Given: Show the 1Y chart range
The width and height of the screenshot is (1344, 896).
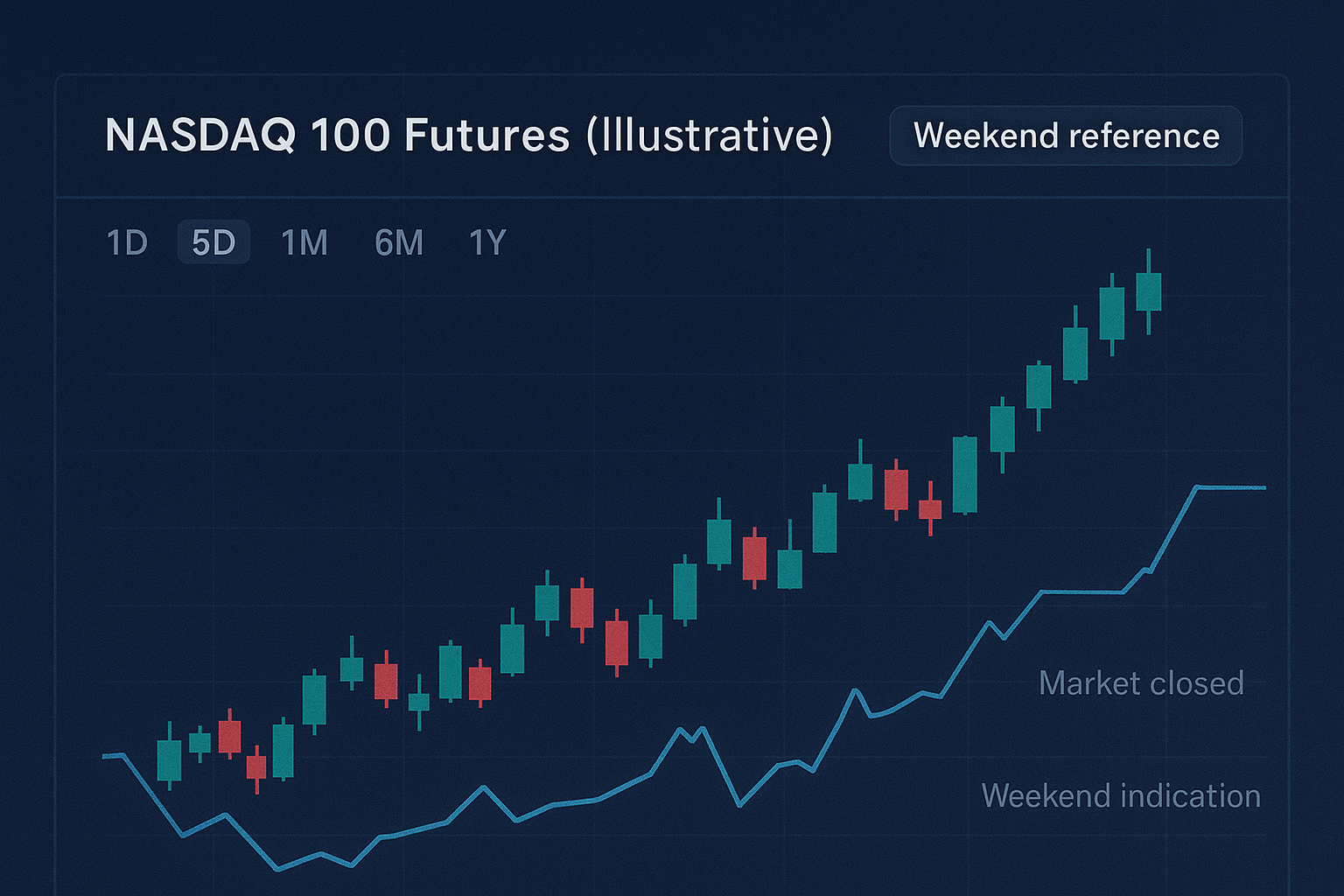Looking at the screenshot, I should point(487,242).
